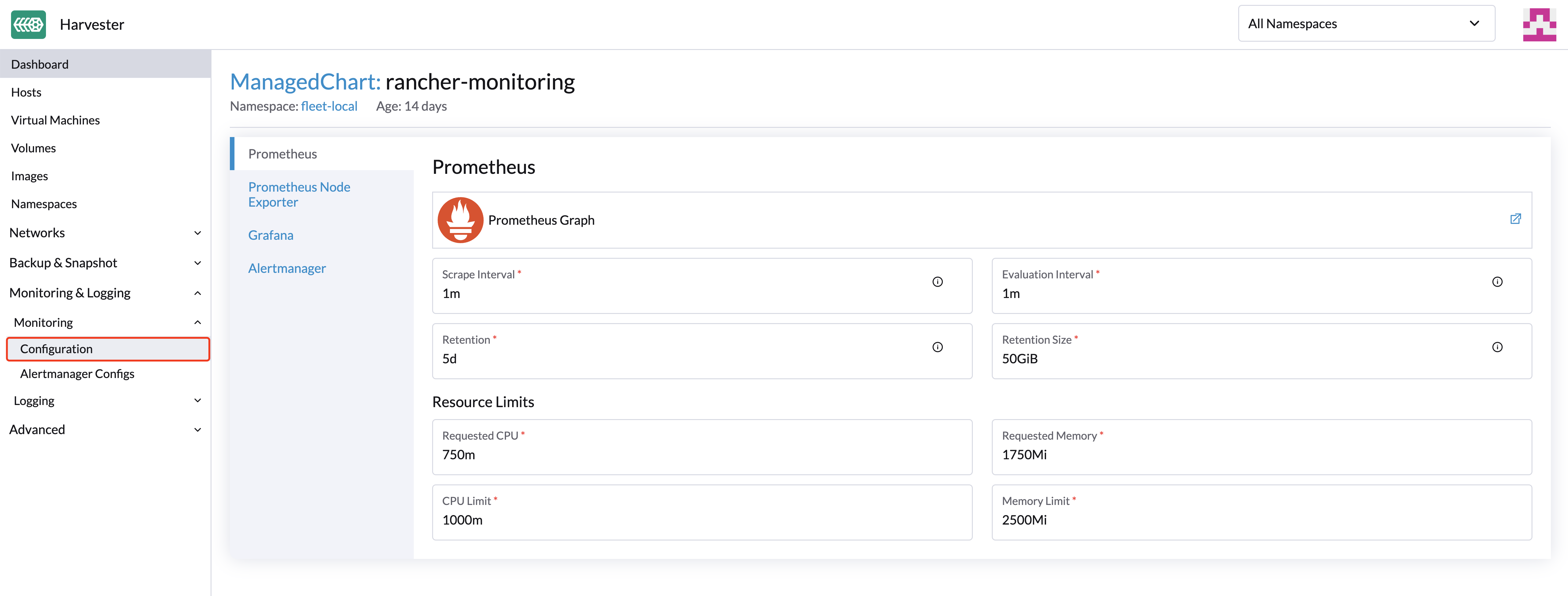Edit the Requested CPU field

coord(702,447)
